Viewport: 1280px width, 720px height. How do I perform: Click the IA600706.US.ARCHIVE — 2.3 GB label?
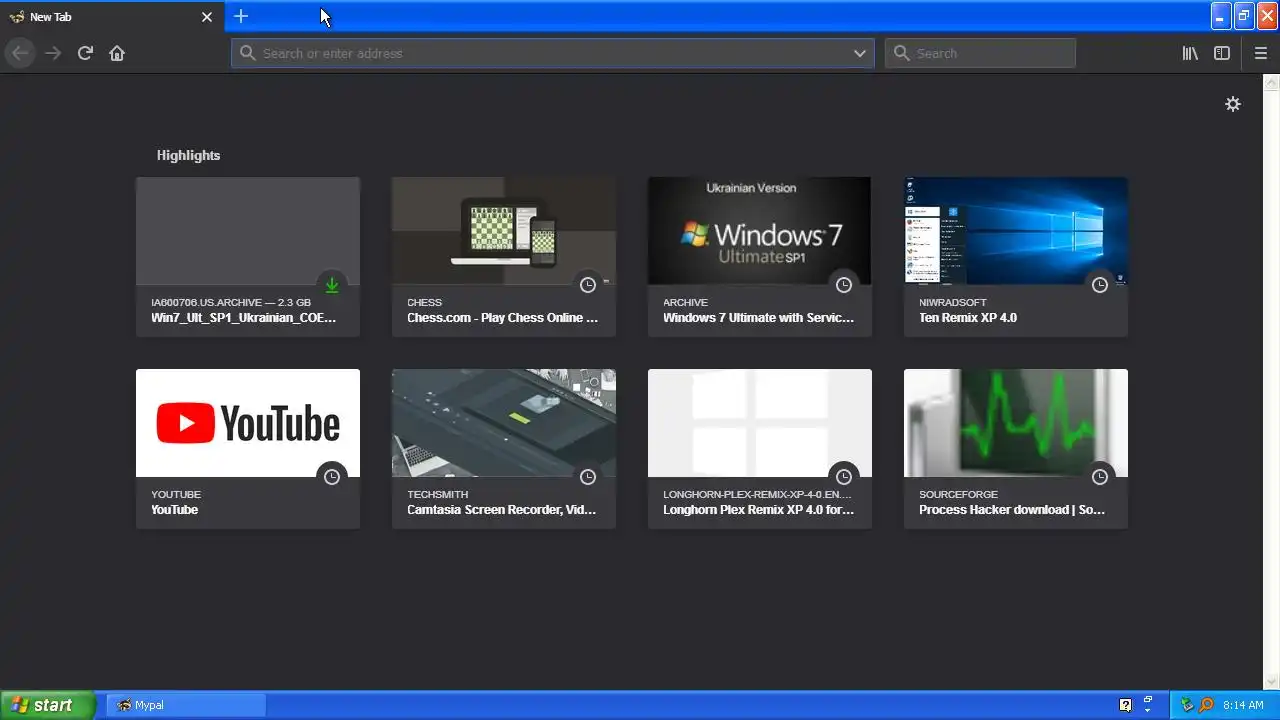[231, 302]
